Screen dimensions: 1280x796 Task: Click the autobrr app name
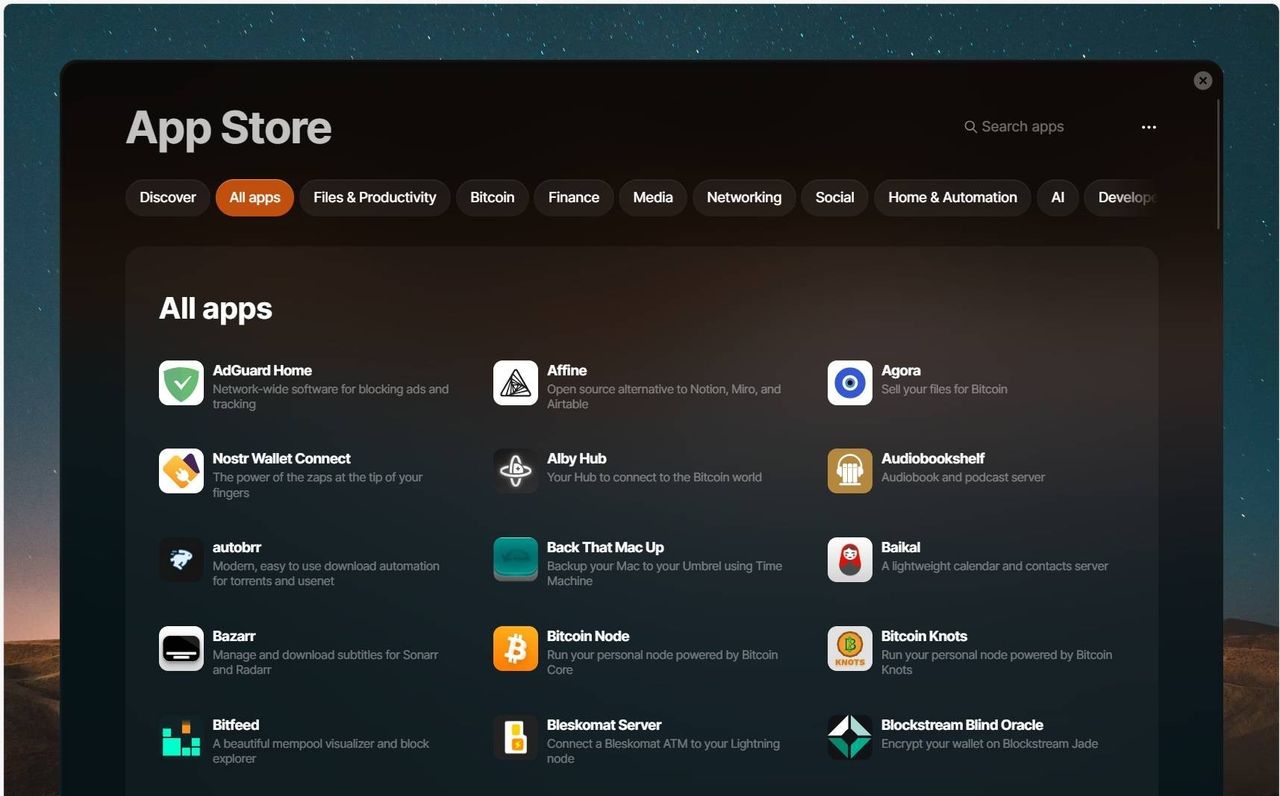[237, 547]
